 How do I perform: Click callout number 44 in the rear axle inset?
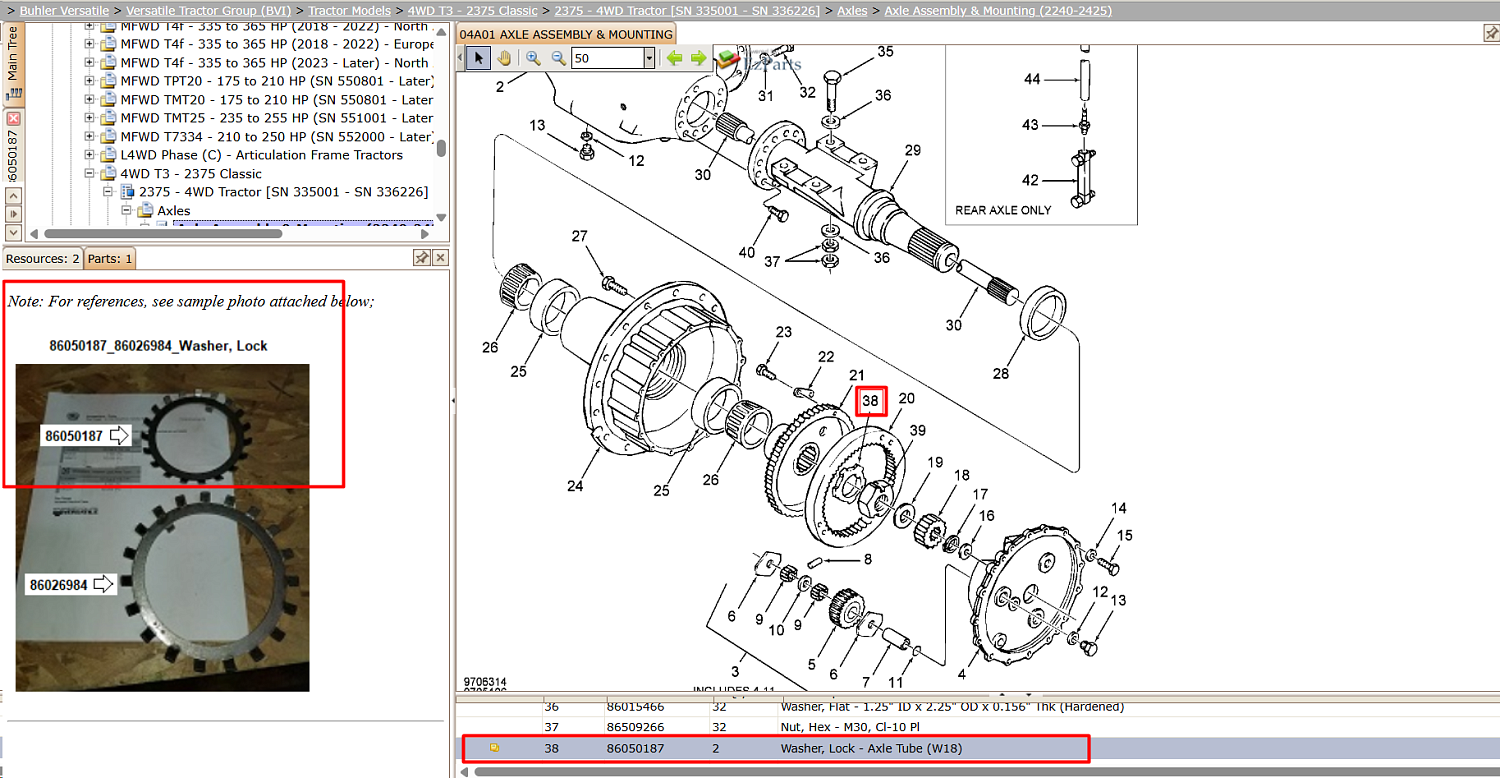click(x=1032, y=79)
